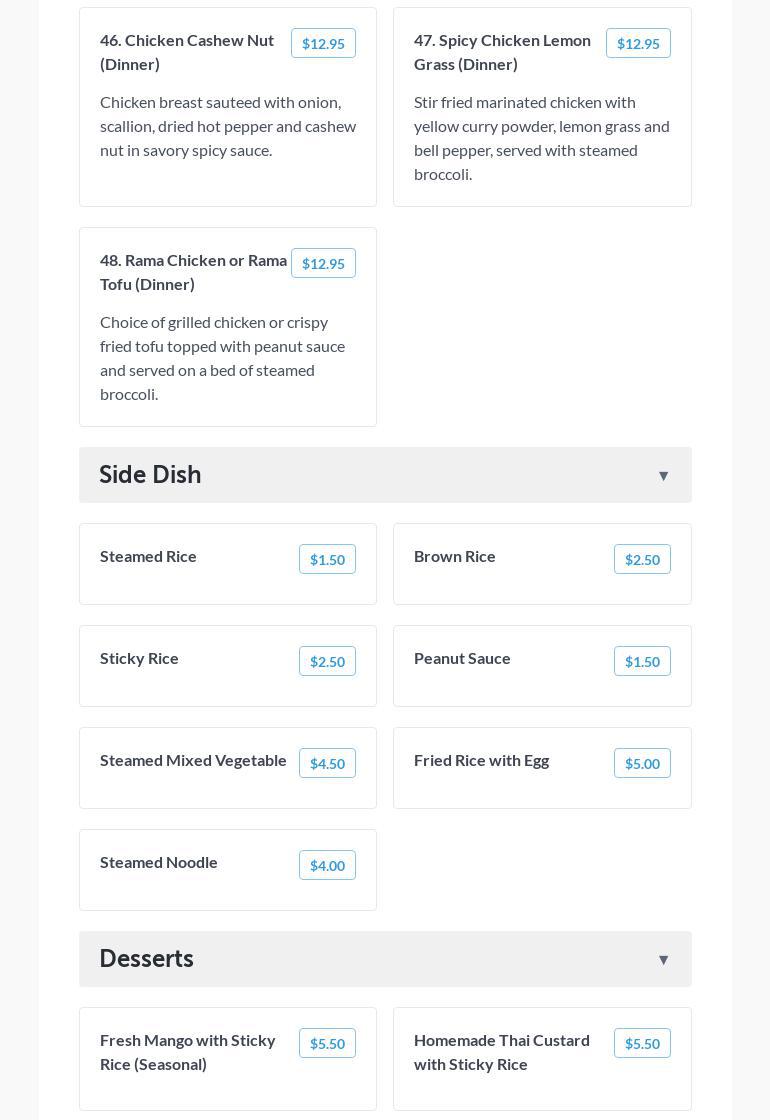Add Brown Rice via $2.50 button
This screenshot has height=1120, width=770.
click(642, 560)
